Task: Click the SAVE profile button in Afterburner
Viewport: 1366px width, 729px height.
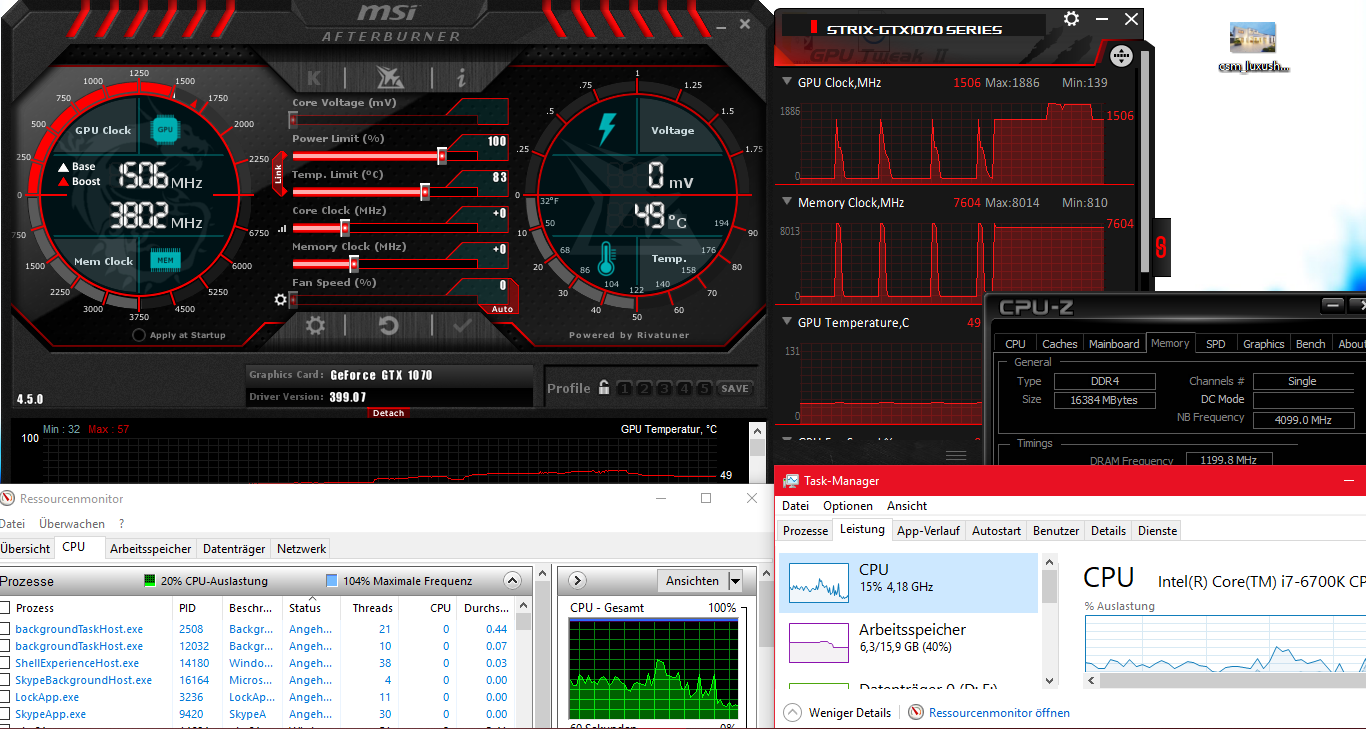Action: pyautogui.click(x=735, y=388)
